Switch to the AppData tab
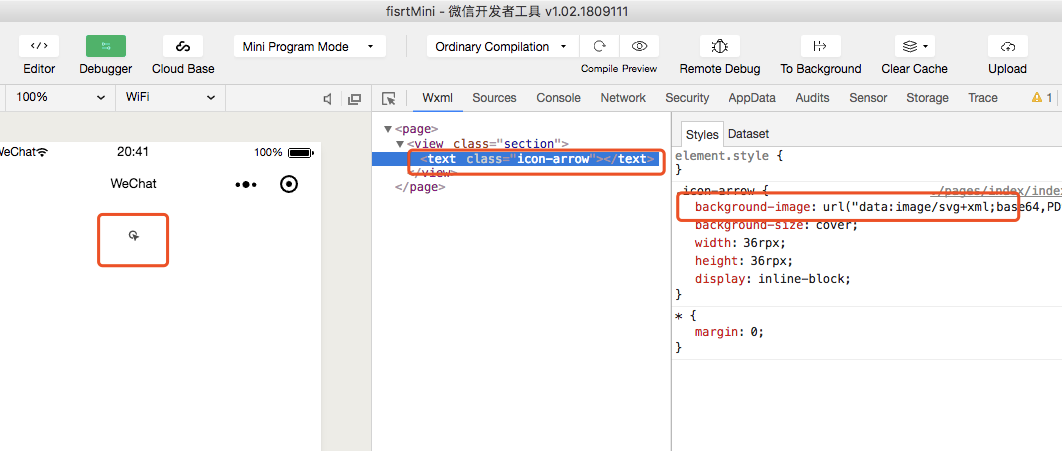This screenshot has height=451, width=1062. pos(752,98)
